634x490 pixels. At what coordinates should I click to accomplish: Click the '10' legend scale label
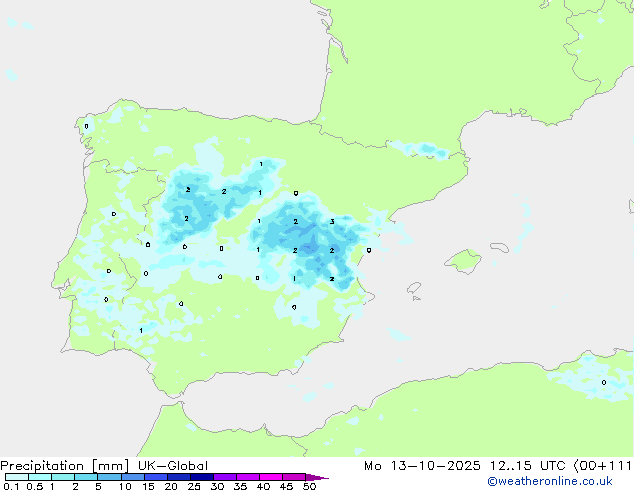pyautogui.click(x=125, y=486)
